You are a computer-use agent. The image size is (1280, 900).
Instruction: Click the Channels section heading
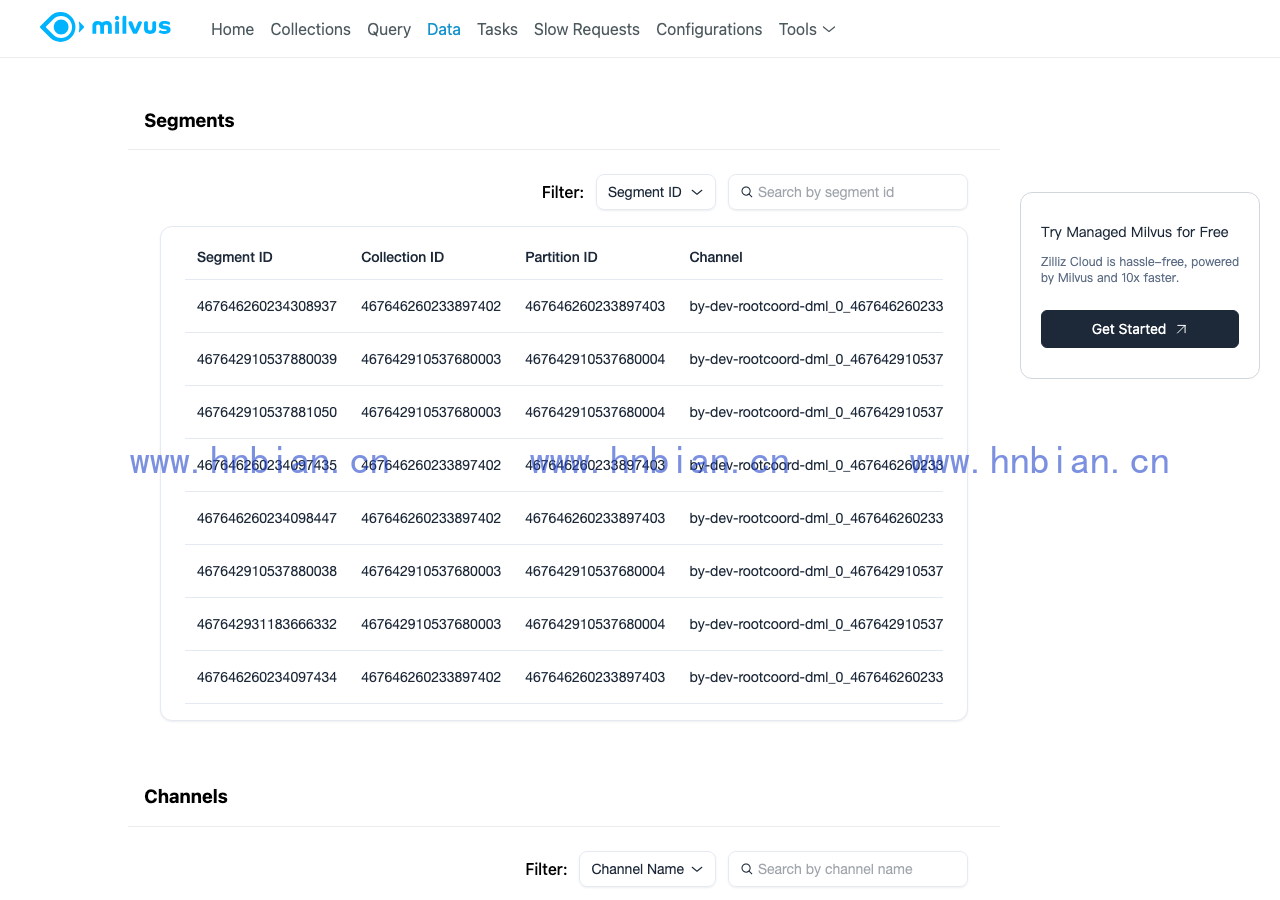tap(186, 796)
